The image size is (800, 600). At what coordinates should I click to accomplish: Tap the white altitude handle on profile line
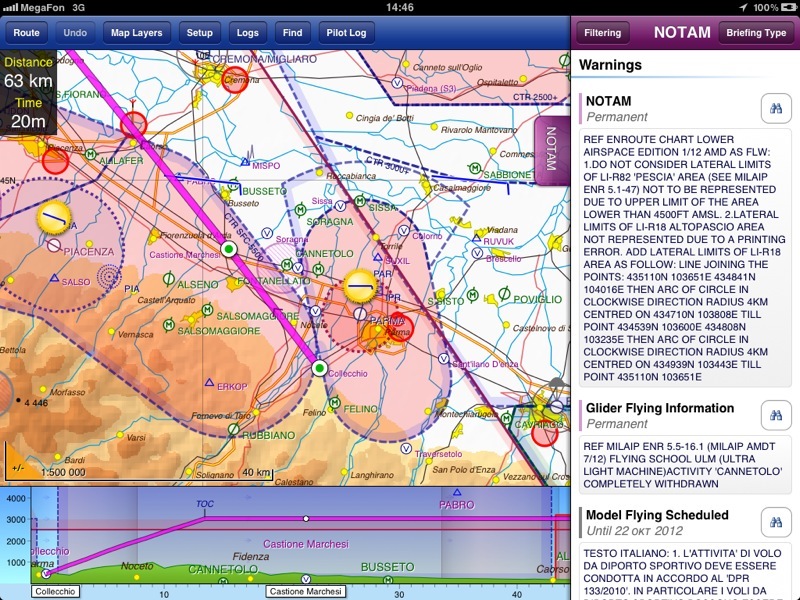(306, 519)
